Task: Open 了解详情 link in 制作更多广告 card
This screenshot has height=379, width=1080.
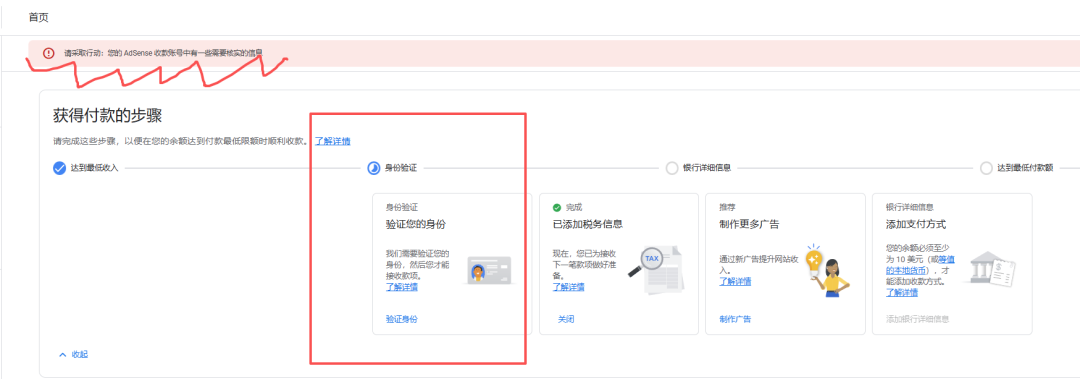Action: tap(735, 281)
